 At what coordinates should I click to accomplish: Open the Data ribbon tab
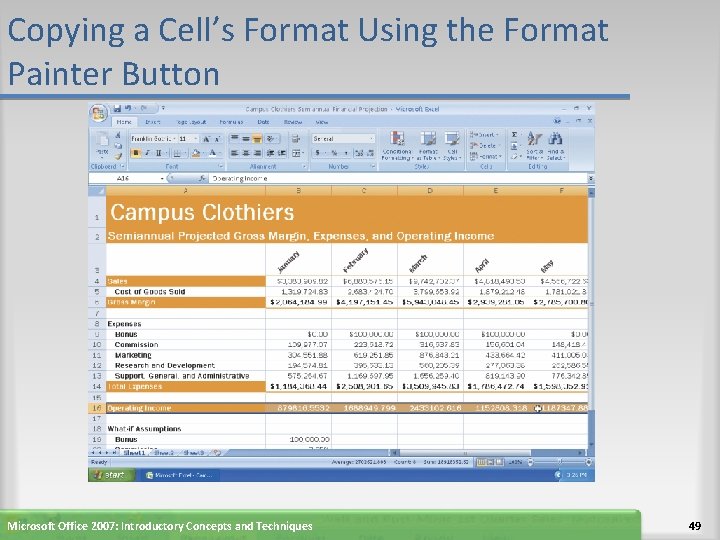click(263, 122)
